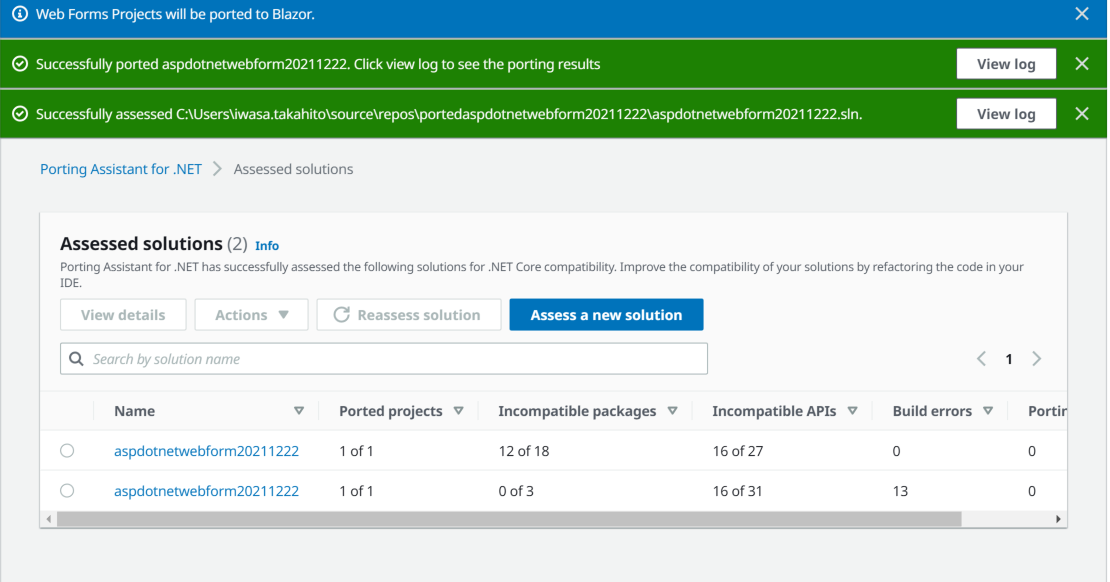Open the Actions dropdown
The image size is (1110, 582).
point(251,314)
